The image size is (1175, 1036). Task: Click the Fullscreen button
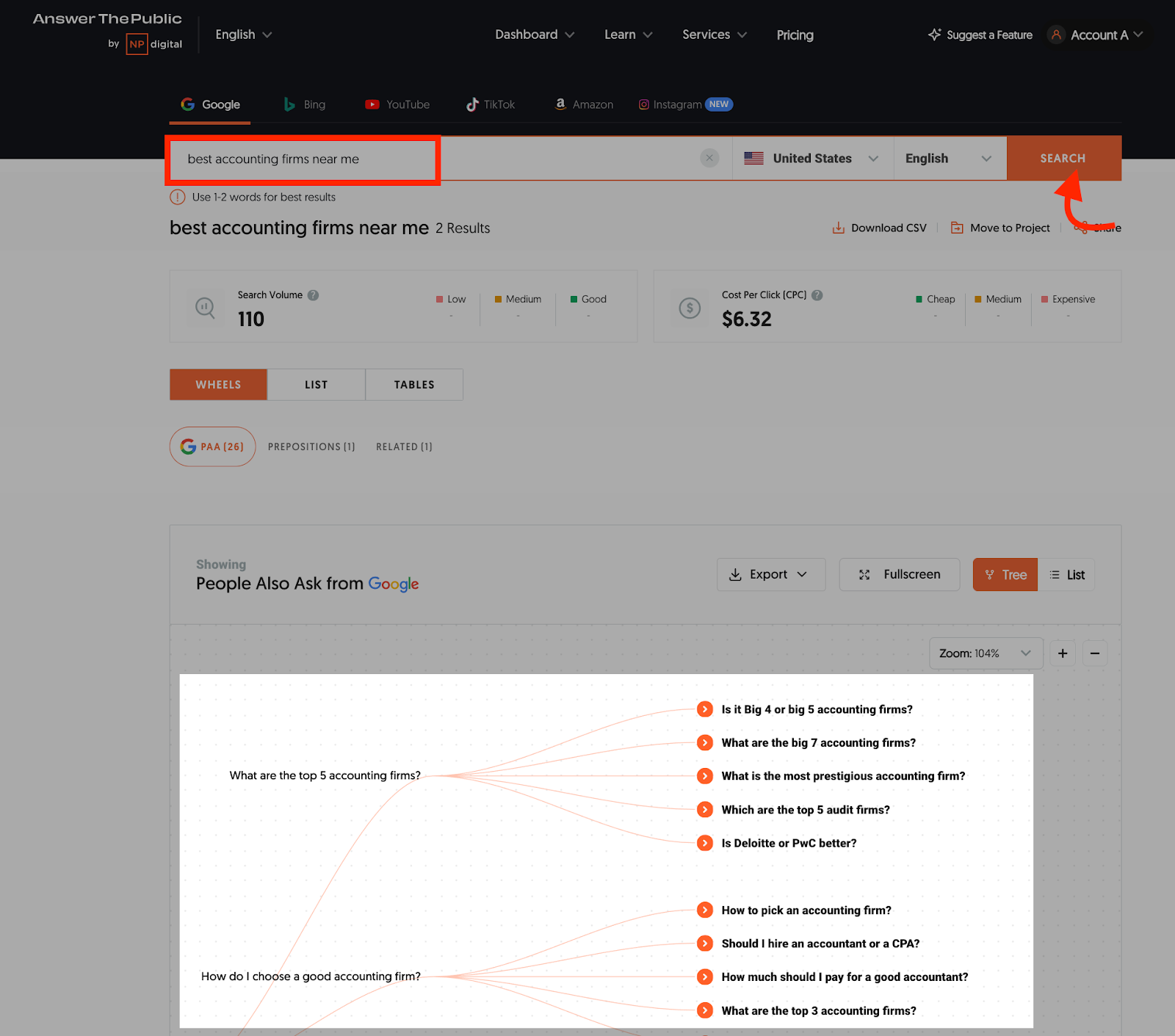coord(900,574)
